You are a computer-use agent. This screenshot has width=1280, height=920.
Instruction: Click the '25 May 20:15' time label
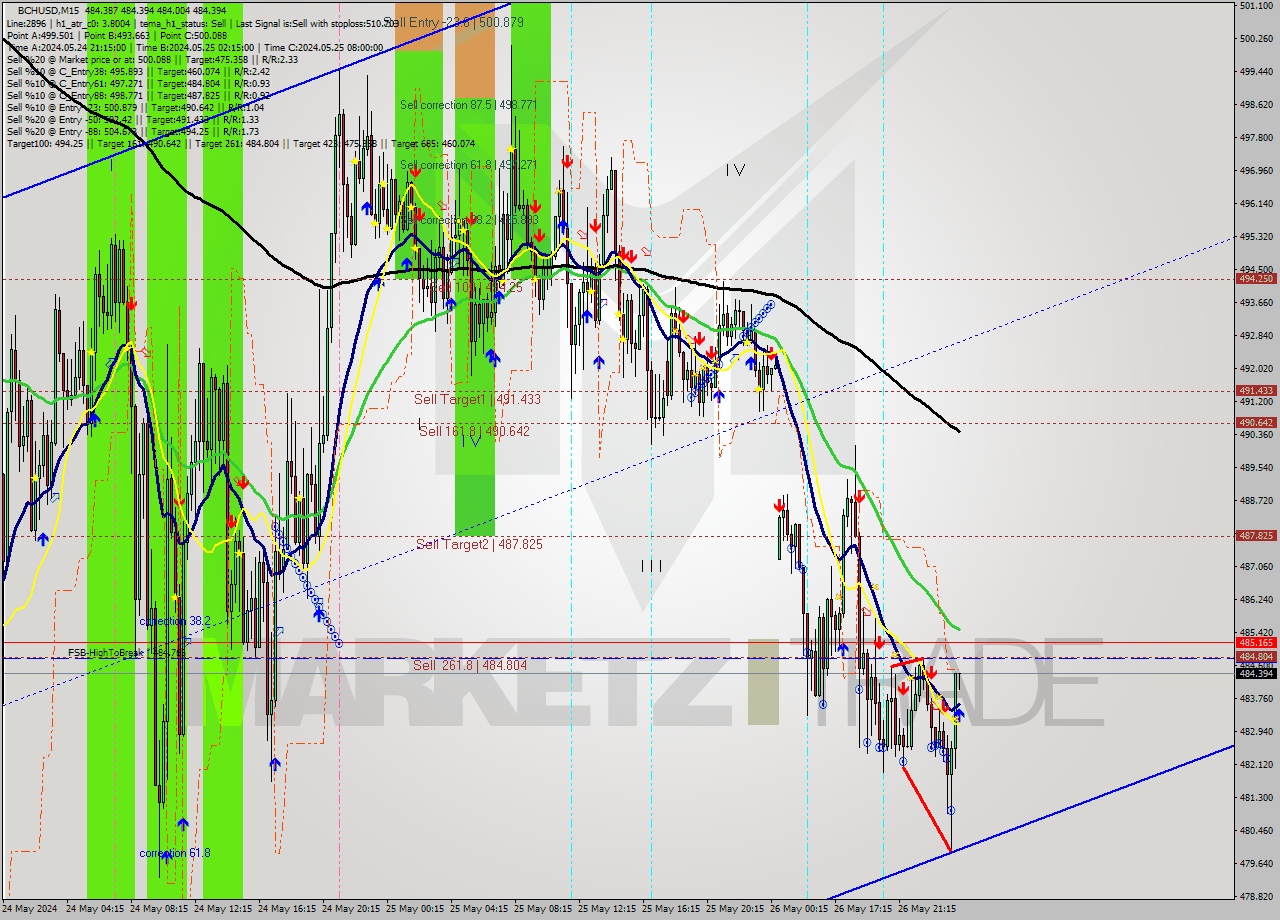[x=736, y=910]
